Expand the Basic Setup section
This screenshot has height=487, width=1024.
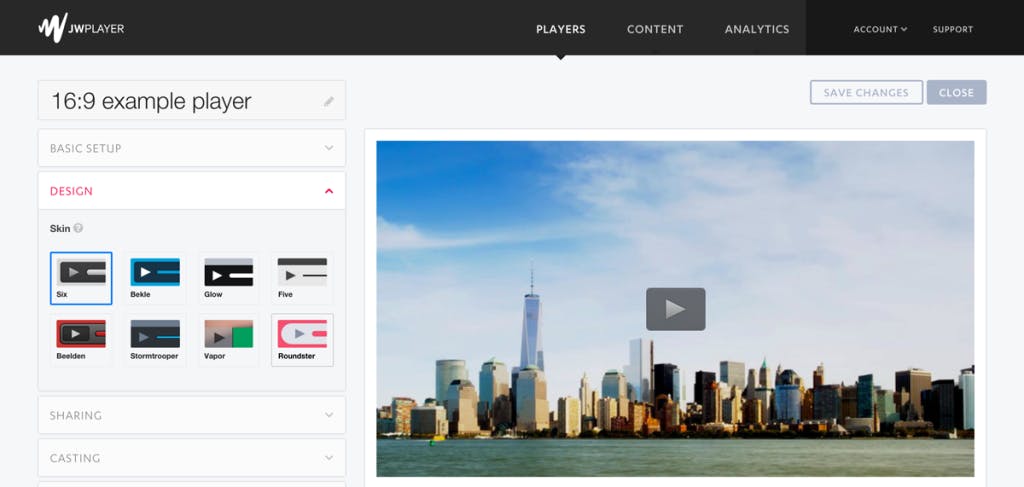tap(191, 148)
